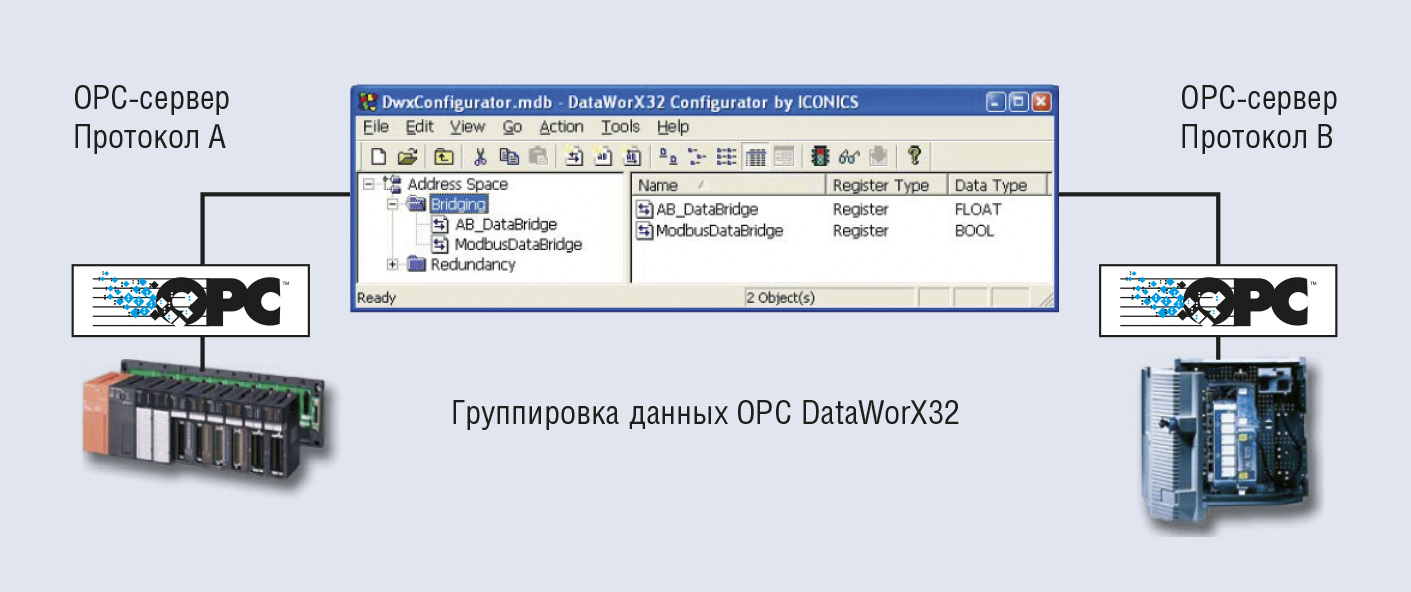Switch to Large Icons view
Image resolution: width=1411 pixels, height=592 pixels.
tap(669, 155)
